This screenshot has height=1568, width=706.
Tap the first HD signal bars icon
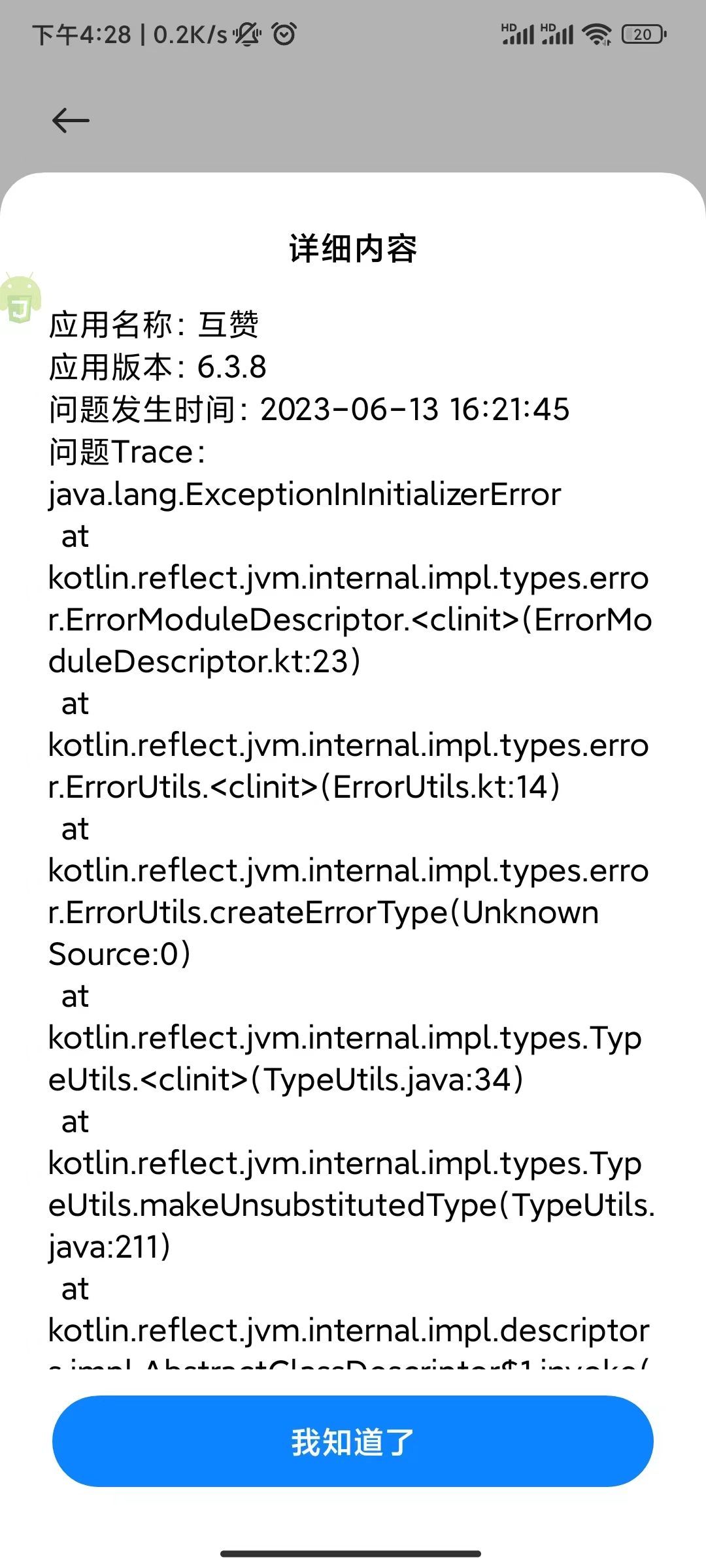point(518,34)
